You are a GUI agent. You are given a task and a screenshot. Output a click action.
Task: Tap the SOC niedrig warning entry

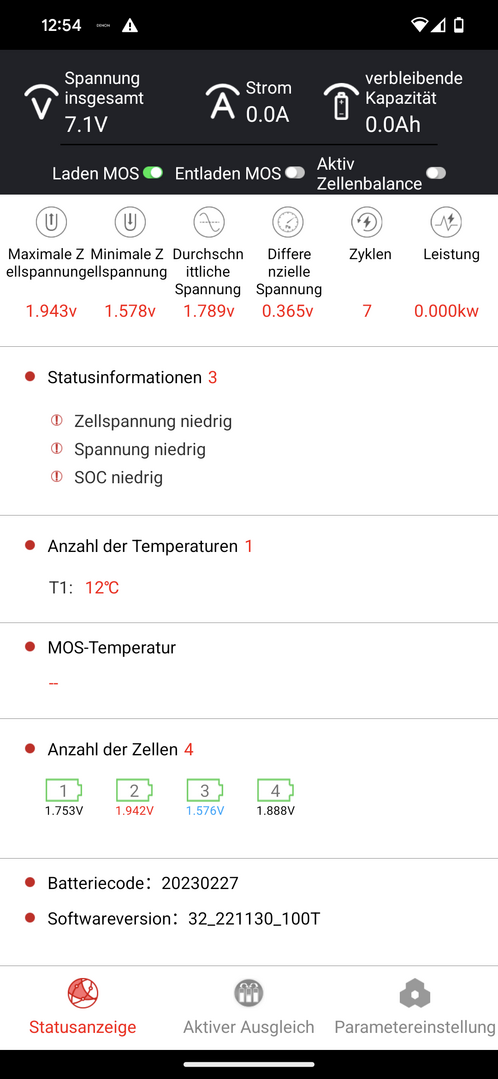pos(107,478)
